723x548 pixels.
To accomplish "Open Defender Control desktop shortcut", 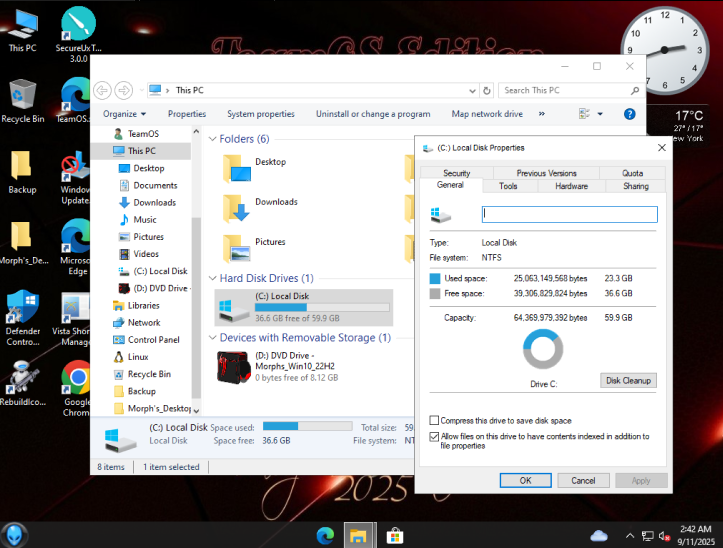I will (x=23, y=317).
